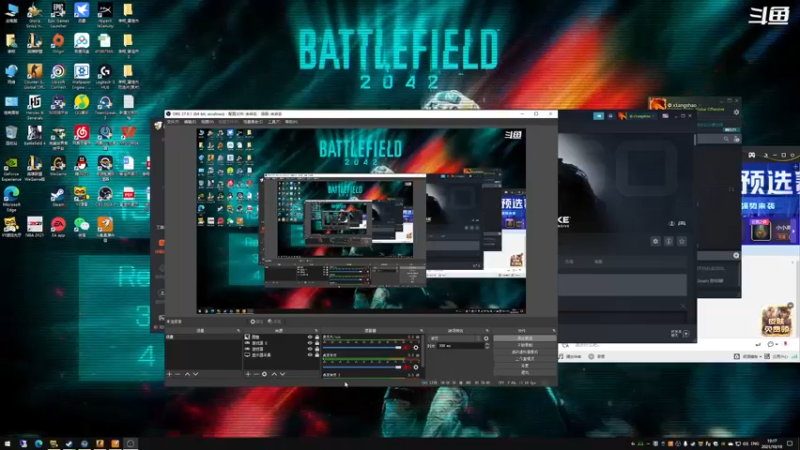Select Origin desktop icon
Screen dimensions: 800x450
[58, 43]
